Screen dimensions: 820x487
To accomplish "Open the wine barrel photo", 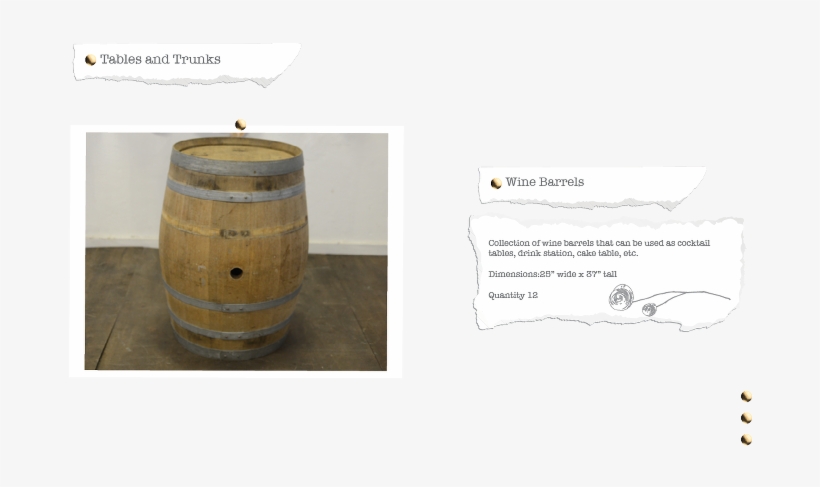I will (x=236, y=251).
